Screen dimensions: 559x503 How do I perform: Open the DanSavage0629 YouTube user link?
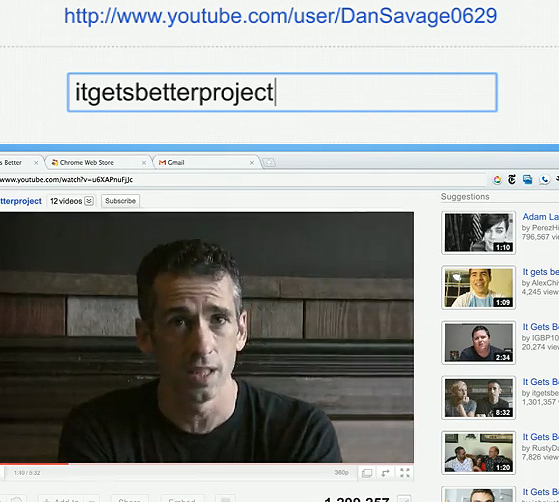click(x=280, y=16)
